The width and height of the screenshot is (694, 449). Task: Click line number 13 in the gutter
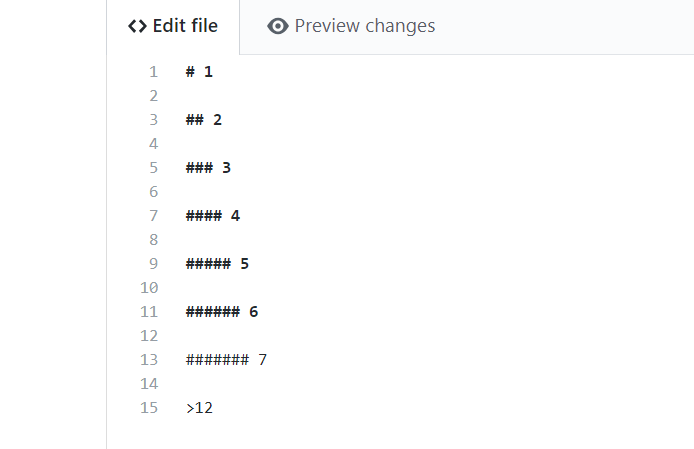click(x=149, y=360)
